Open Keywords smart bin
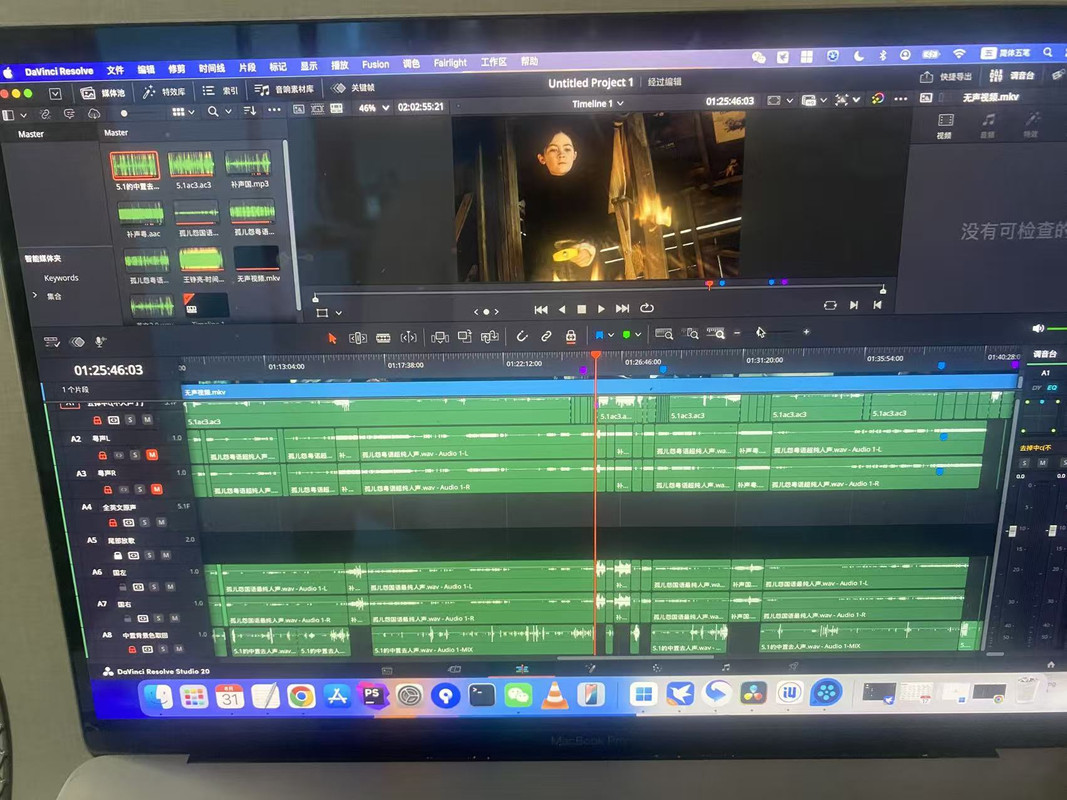 click(61, 278)
